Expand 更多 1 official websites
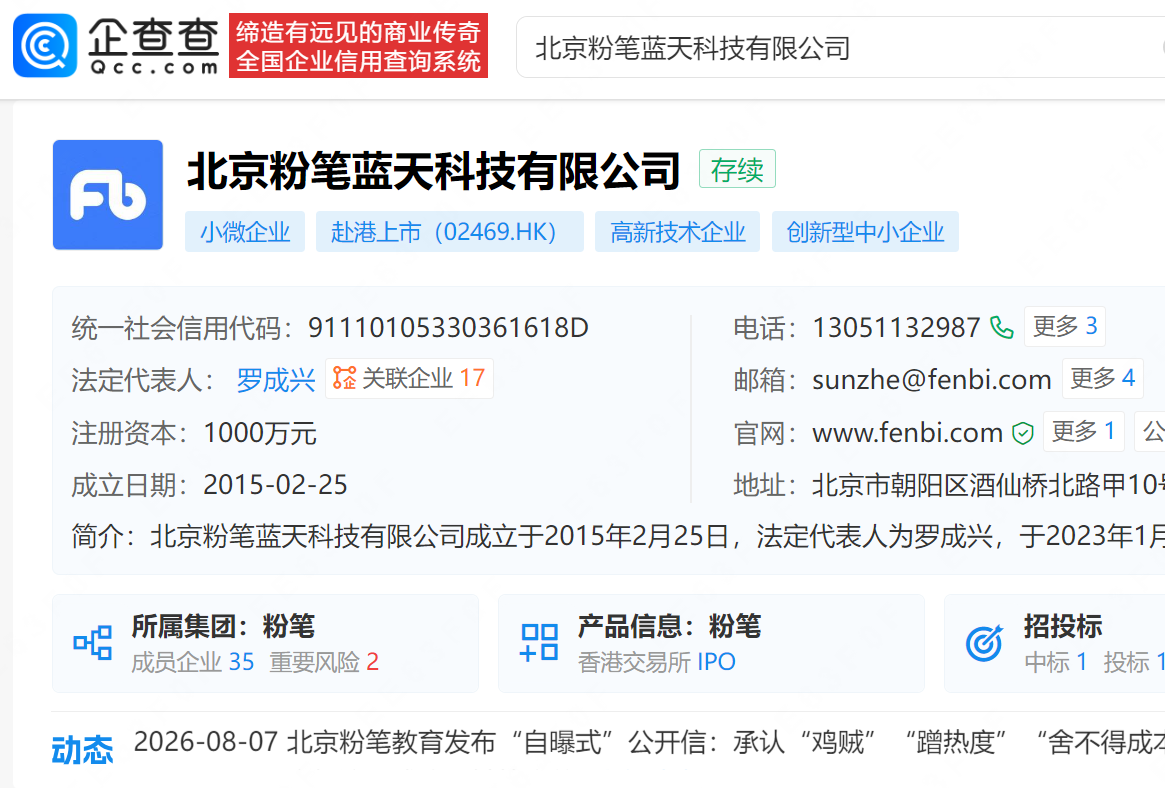 point(1084,431)
